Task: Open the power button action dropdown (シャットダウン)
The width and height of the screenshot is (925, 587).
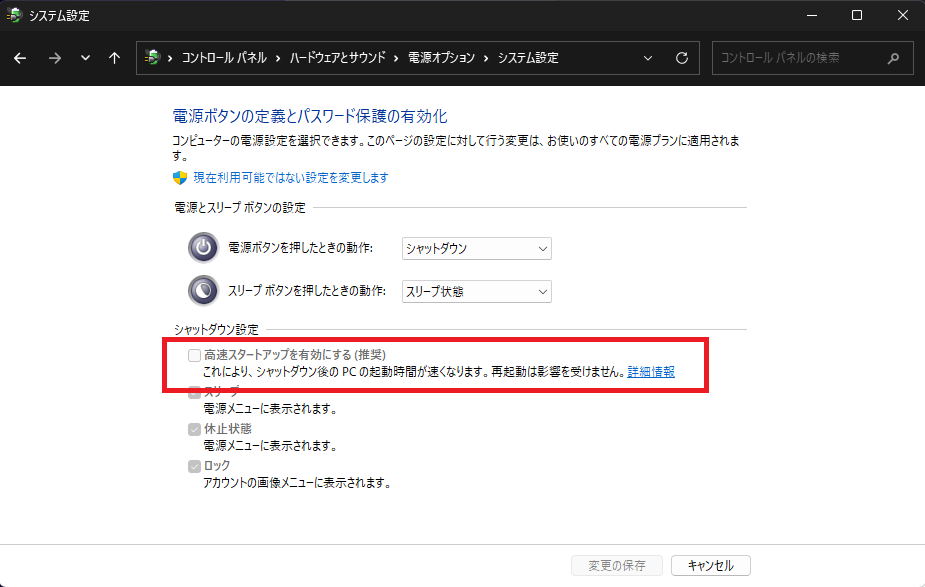Action: tap(476, 248)
